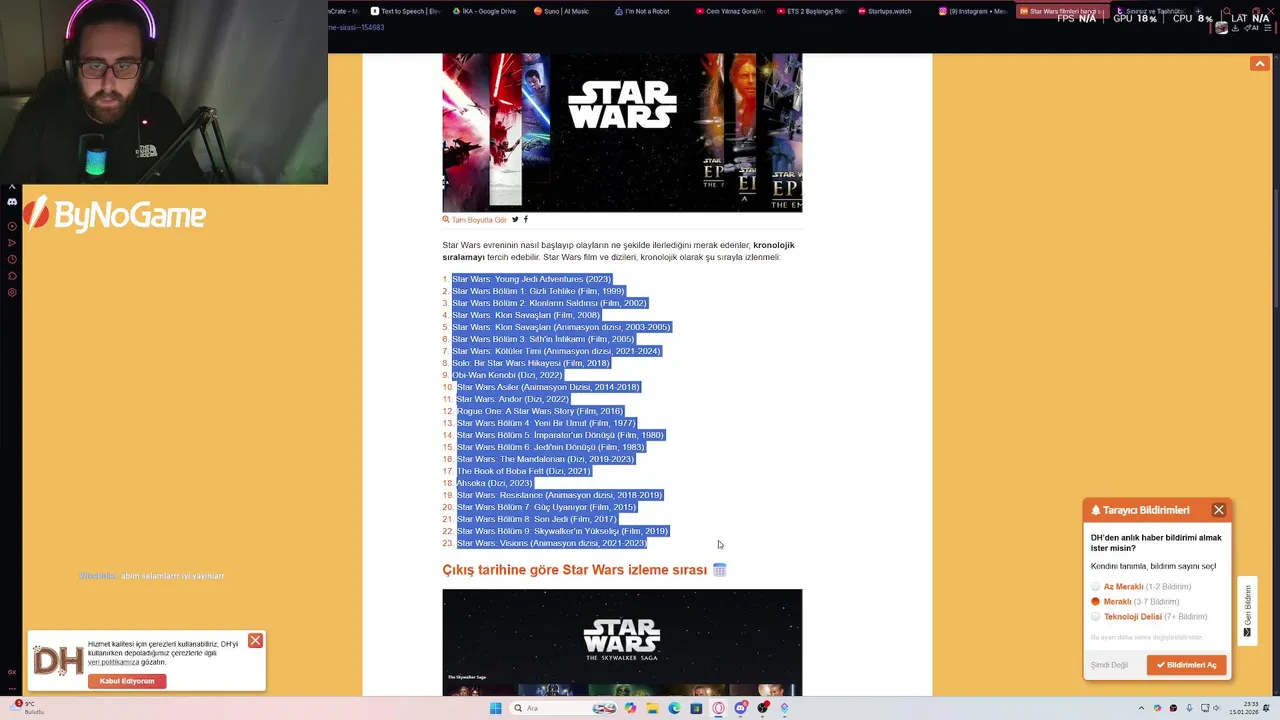Click 'Rogue One: A Star Wars Story' list item

click(x=540, y=411)
